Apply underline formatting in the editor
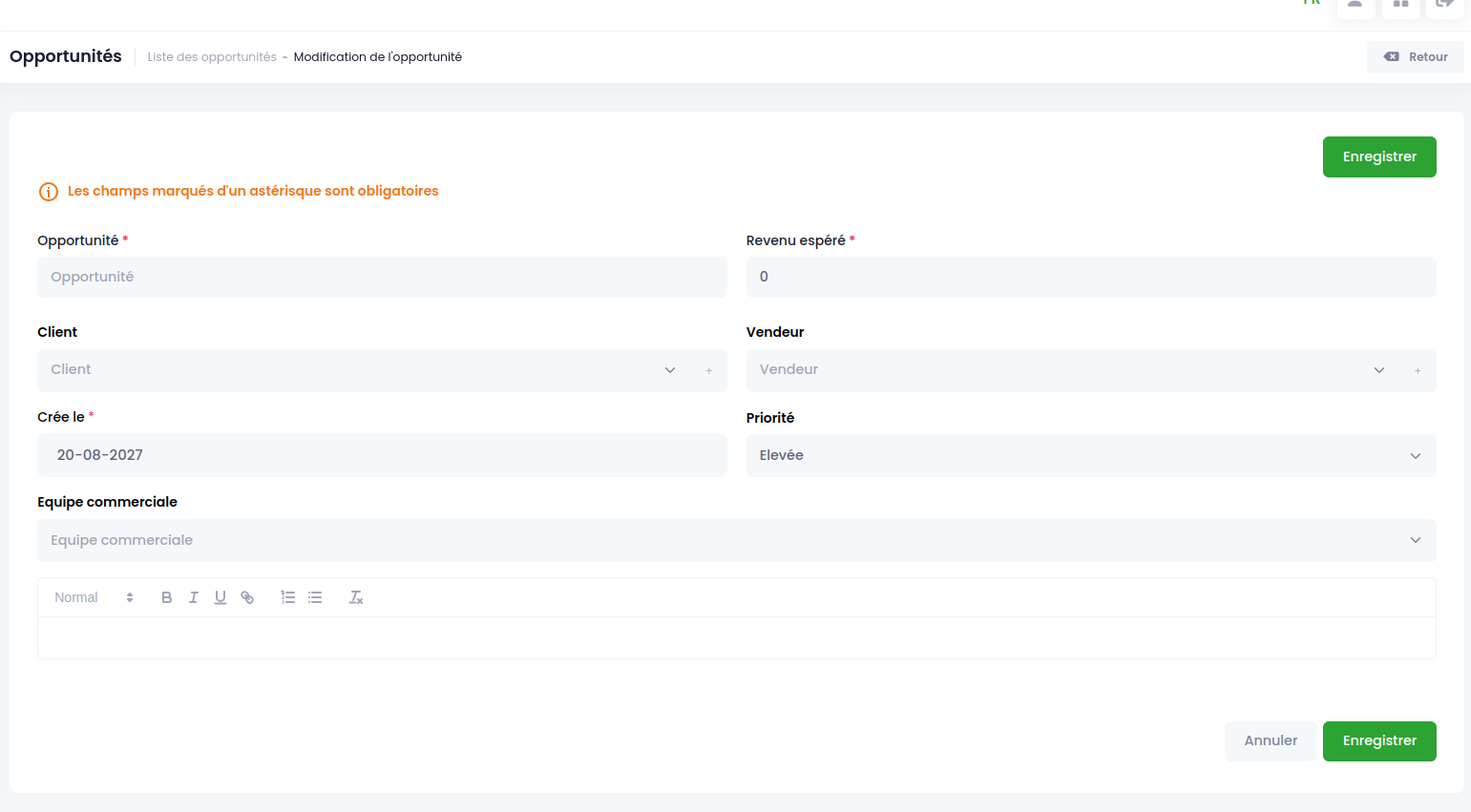Screen dimensions: 1471x812 coord(221,597)
